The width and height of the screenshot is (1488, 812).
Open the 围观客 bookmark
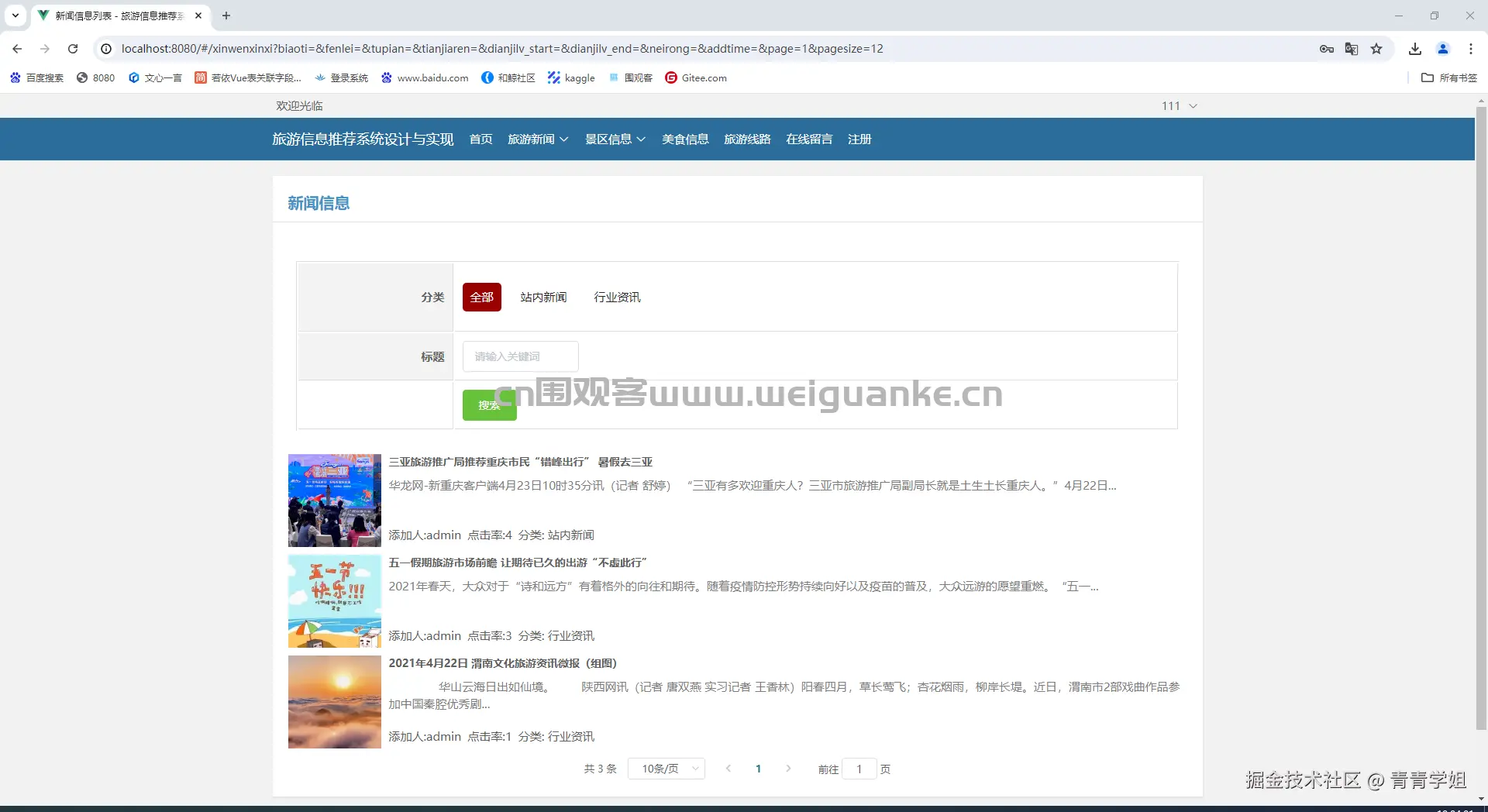coord(630,77)
